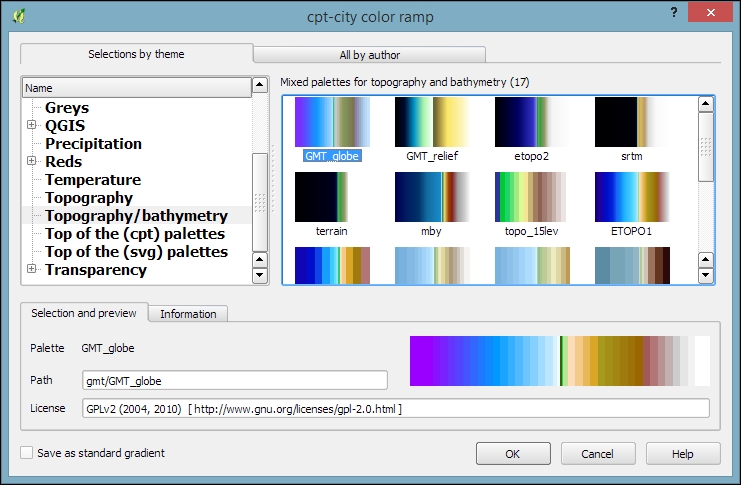This screenshot has width=741, height=485.
Task: Select Top of the (svg) palettes
Action: (136, 251)
